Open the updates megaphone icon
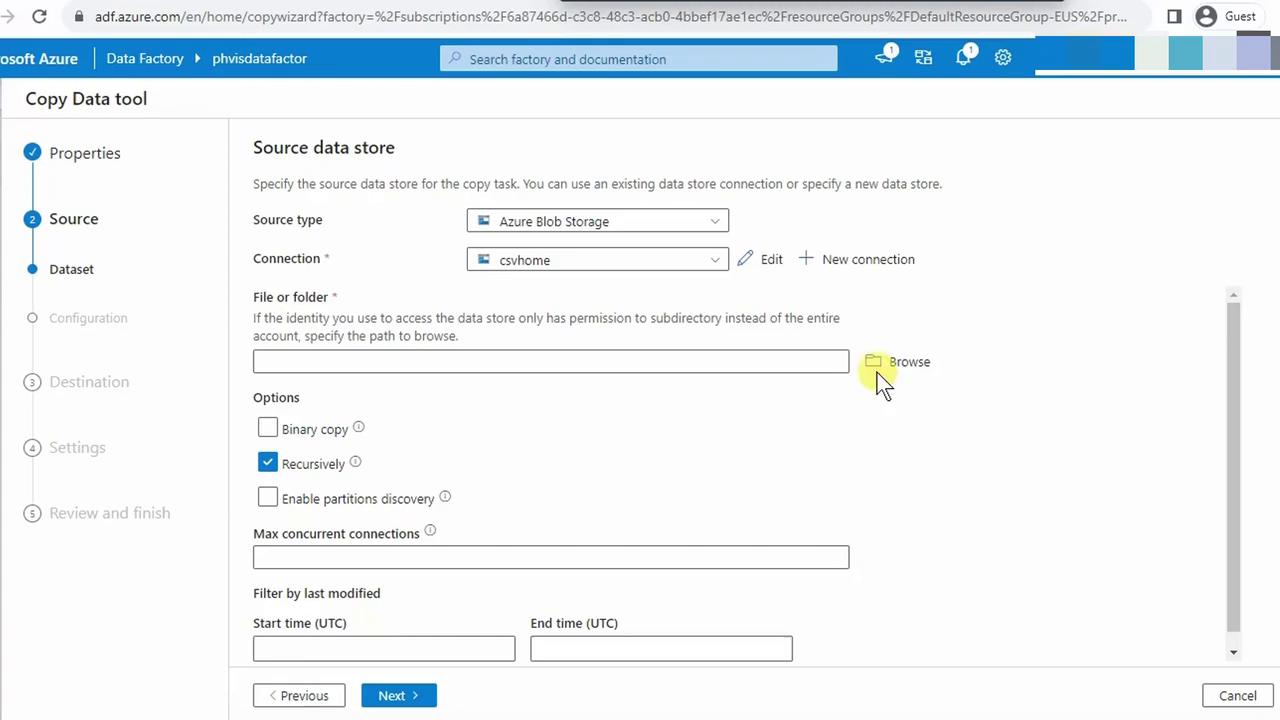The height and width of the screenshot is (720, 1280). tap(884, 58)
